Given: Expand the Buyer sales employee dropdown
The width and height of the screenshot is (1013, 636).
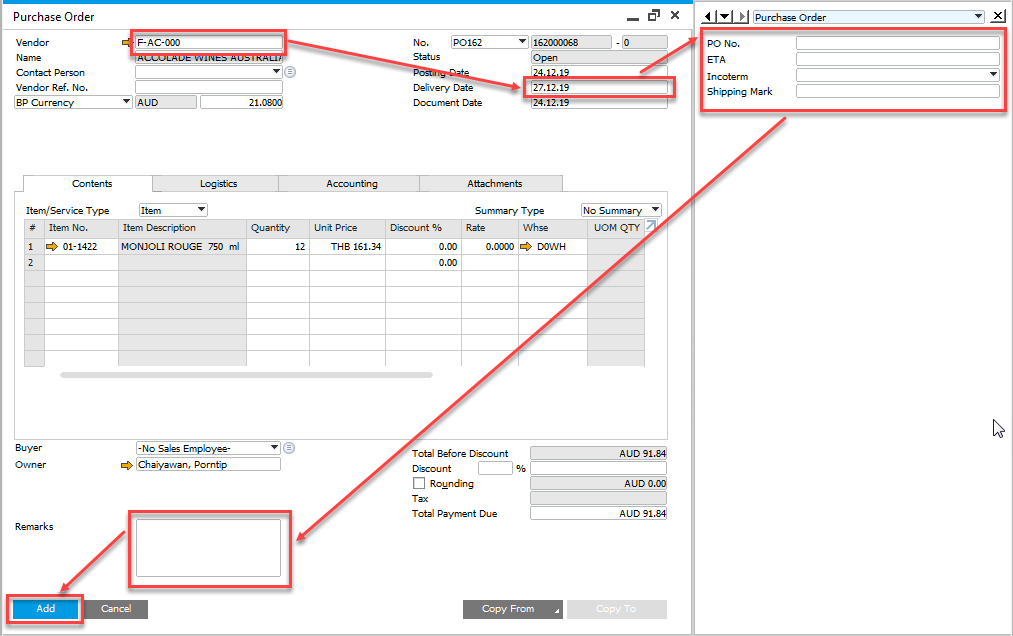Looking at the screenshot, I should [x=275, y=448].
